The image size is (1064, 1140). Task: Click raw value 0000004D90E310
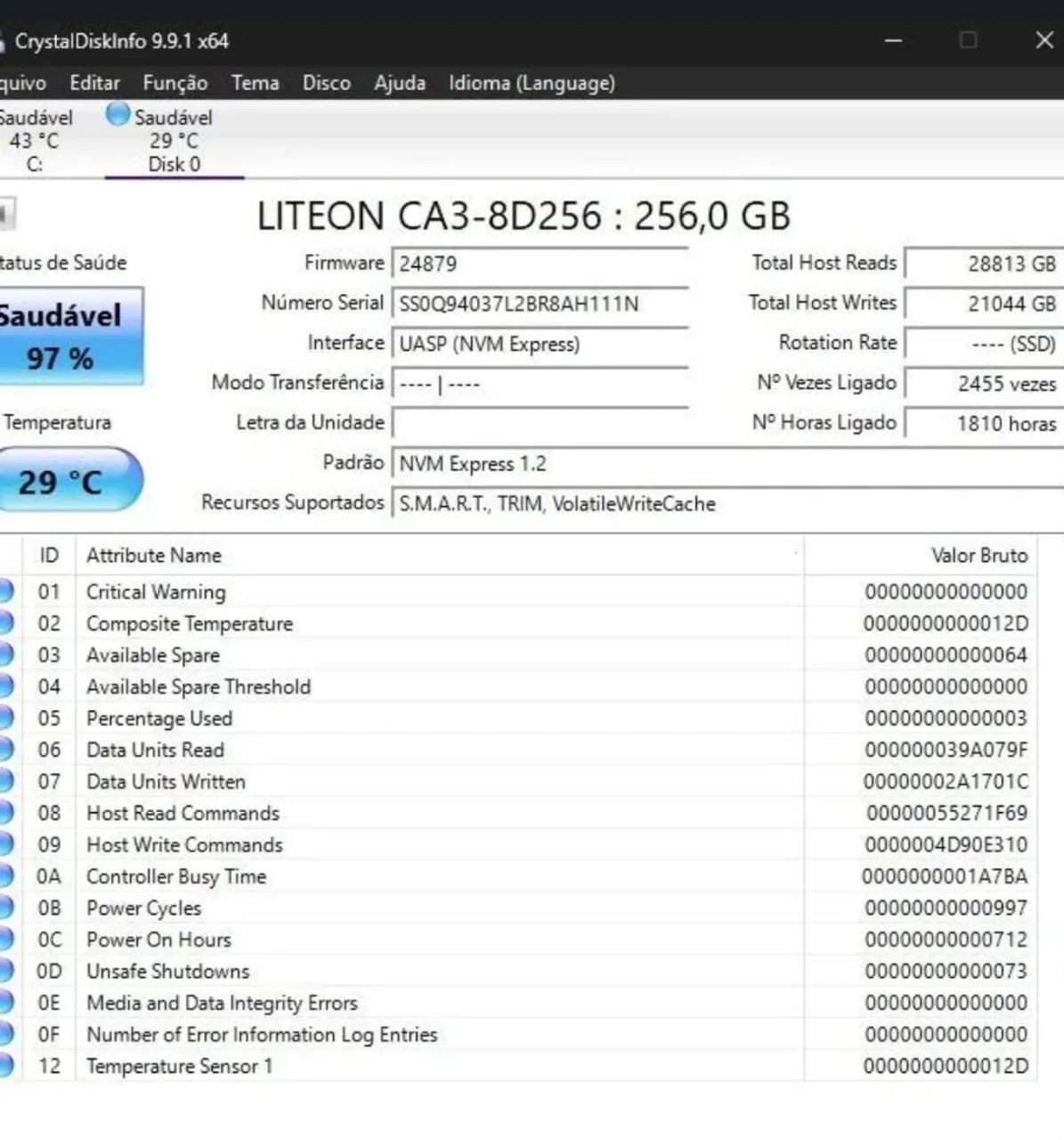point(946,844)
